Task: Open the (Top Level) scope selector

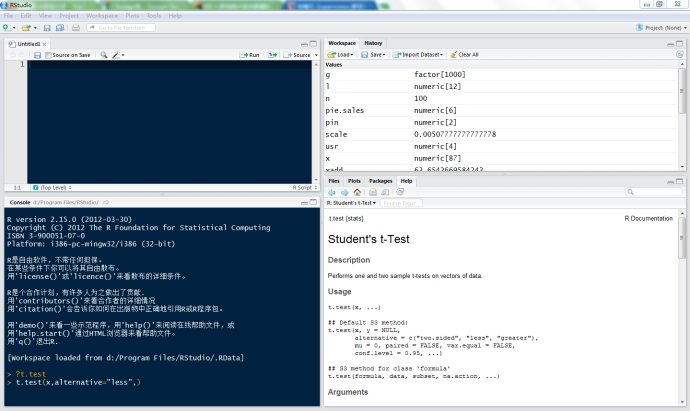Action: click(x=52, y=187)
